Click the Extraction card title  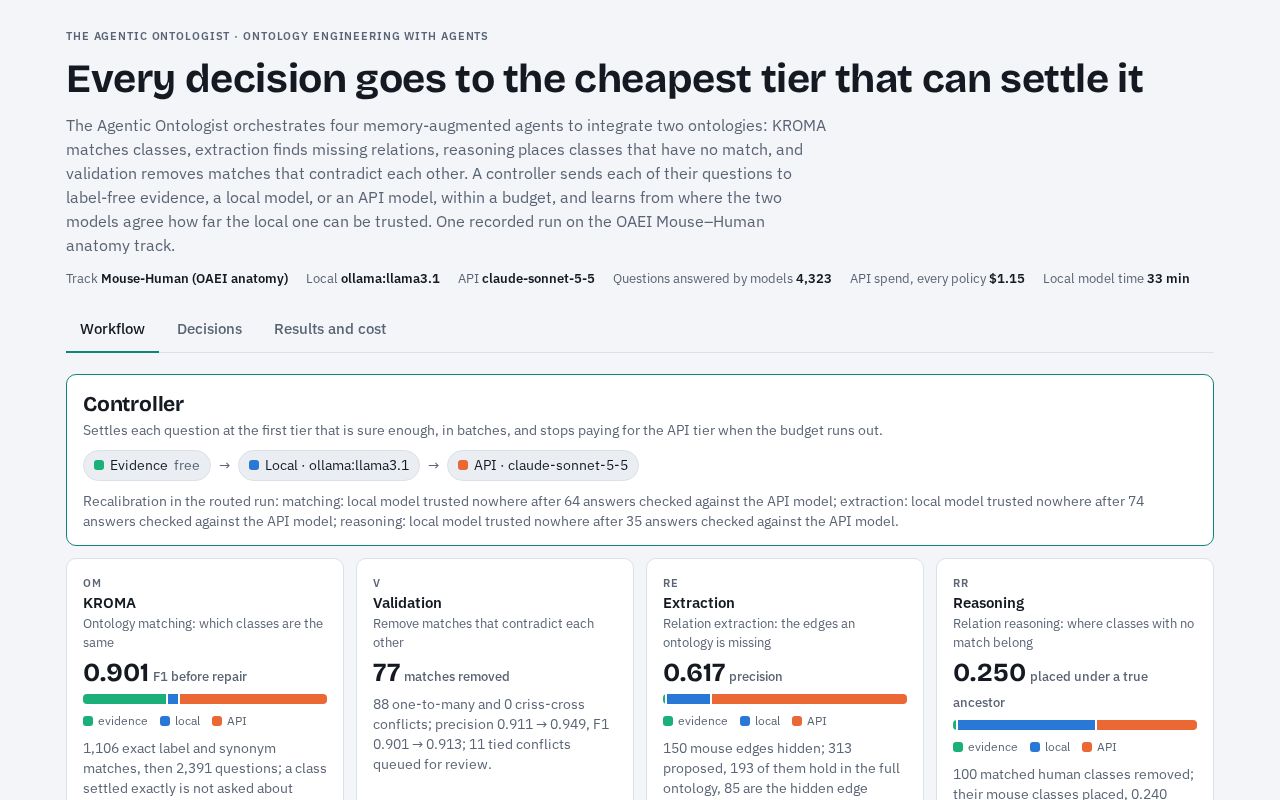pos(699,603)
